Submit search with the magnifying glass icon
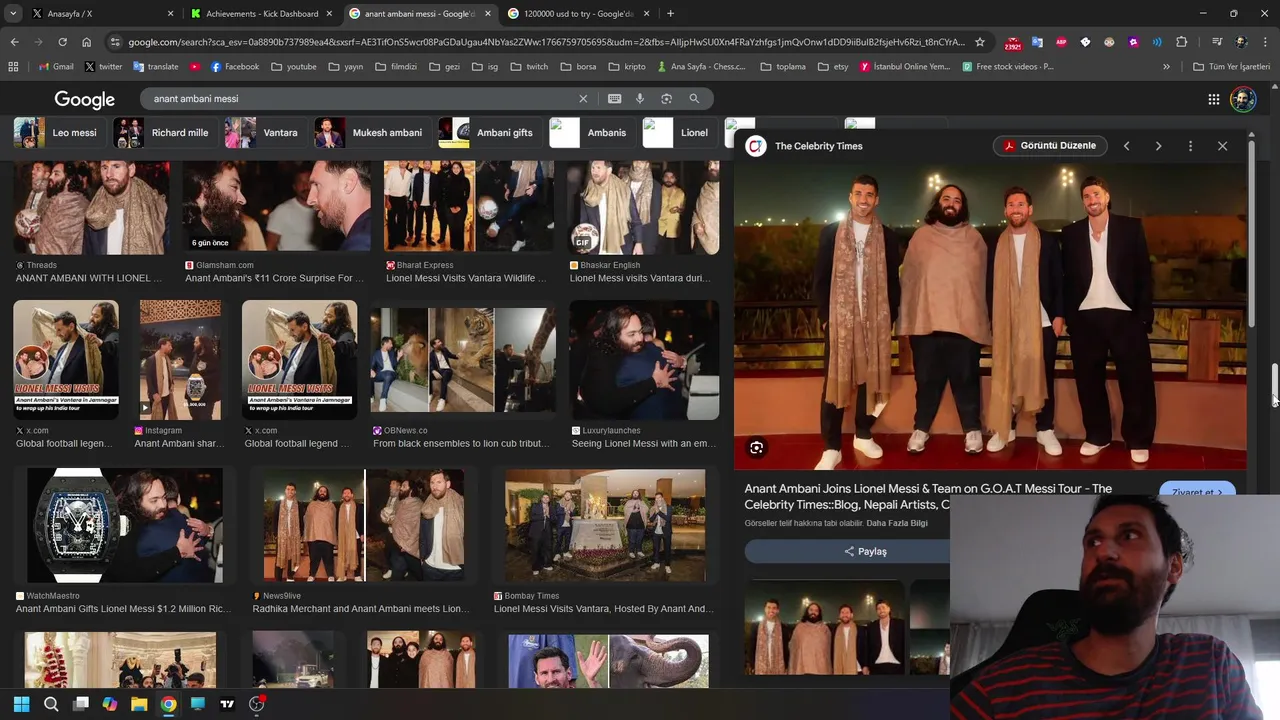This screenshot has width=1280, height=720. [x=694, y=99]
